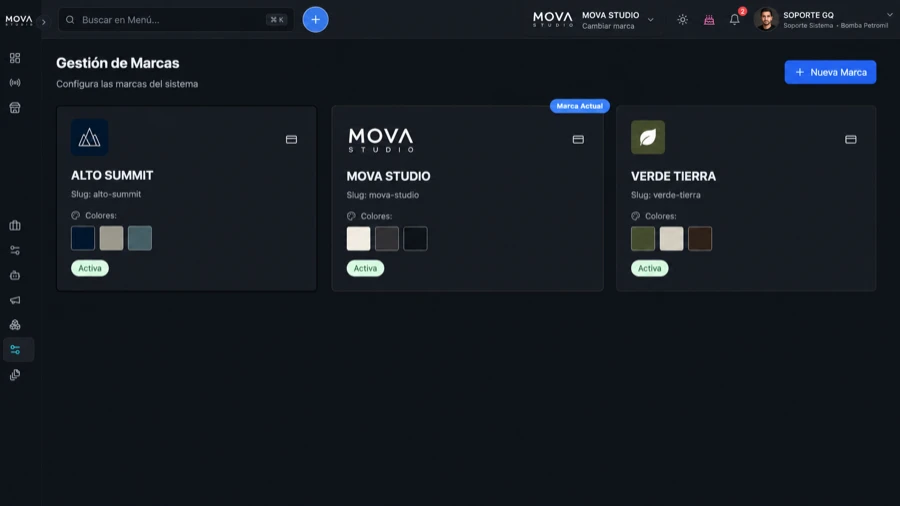Select ALTO SUMMIT beige color swatch
The width and height of the screenshot is (900, 506).
111,238
